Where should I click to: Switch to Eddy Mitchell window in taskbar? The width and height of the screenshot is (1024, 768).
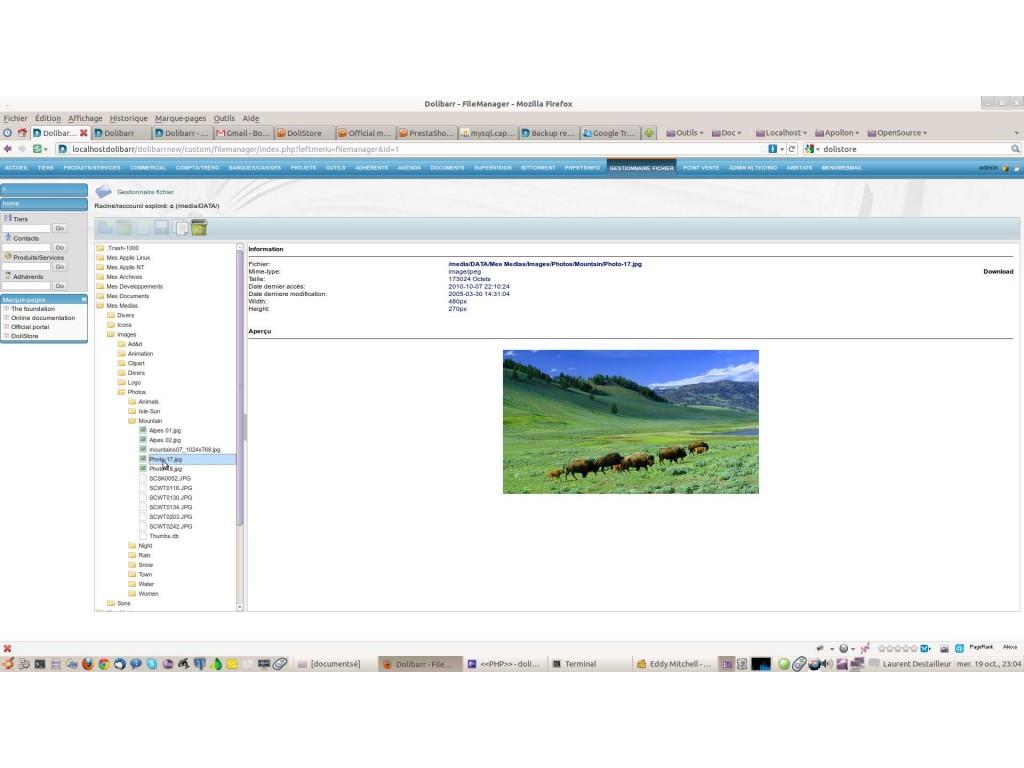pos(675,664)
